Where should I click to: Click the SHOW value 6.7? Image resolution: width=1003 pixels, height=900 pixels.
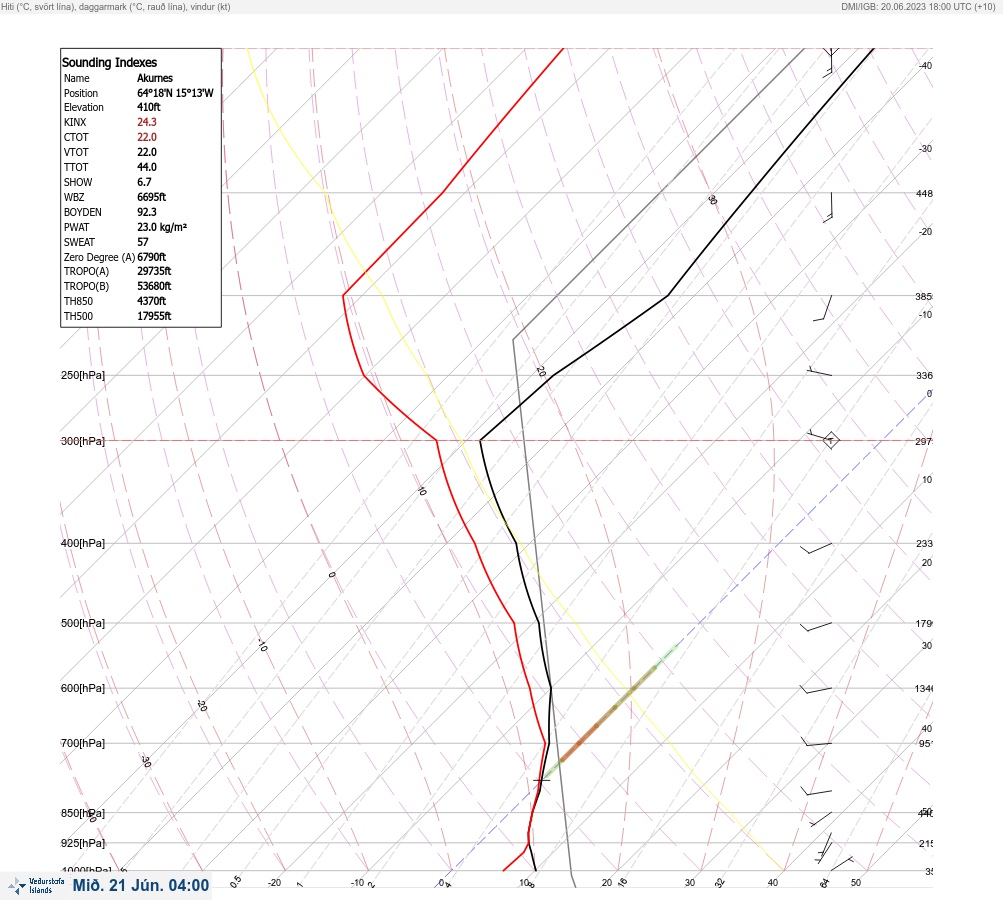click(x=144, y=182)
